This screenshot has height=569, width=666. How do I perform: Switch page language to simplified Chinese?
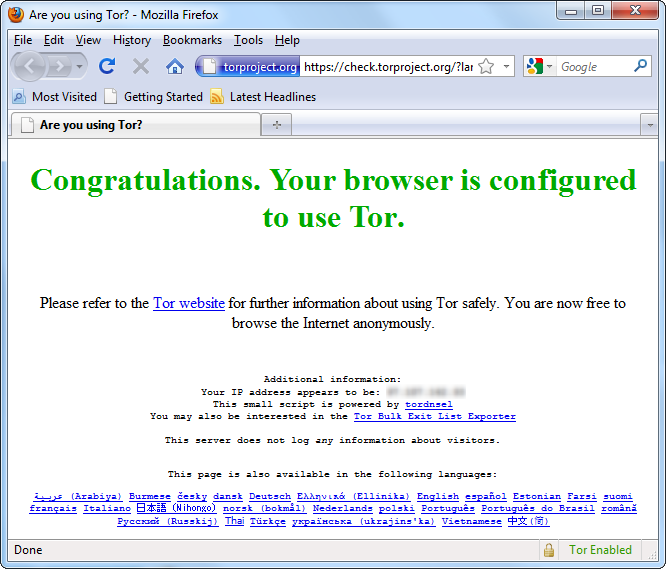coord(528,521)
